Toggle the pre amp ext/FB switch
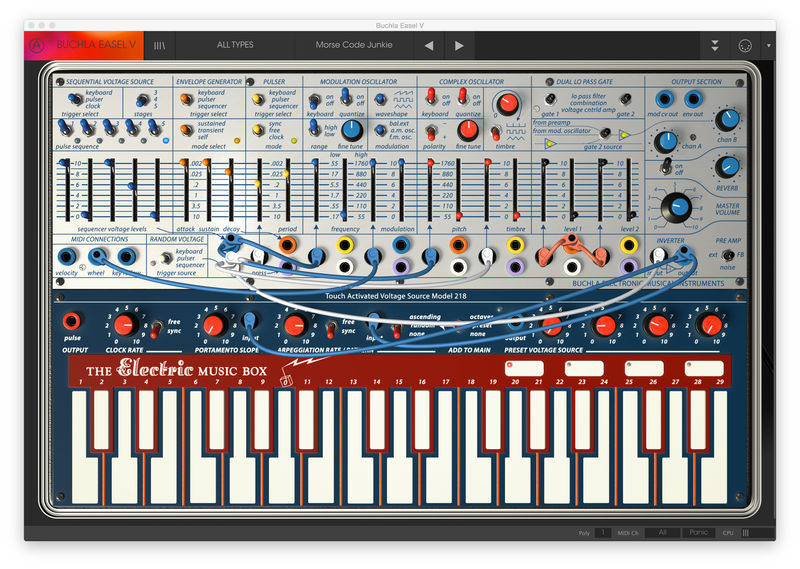This screenshot has height=569, width=800. pyautogui.click(x=728, y=255)
